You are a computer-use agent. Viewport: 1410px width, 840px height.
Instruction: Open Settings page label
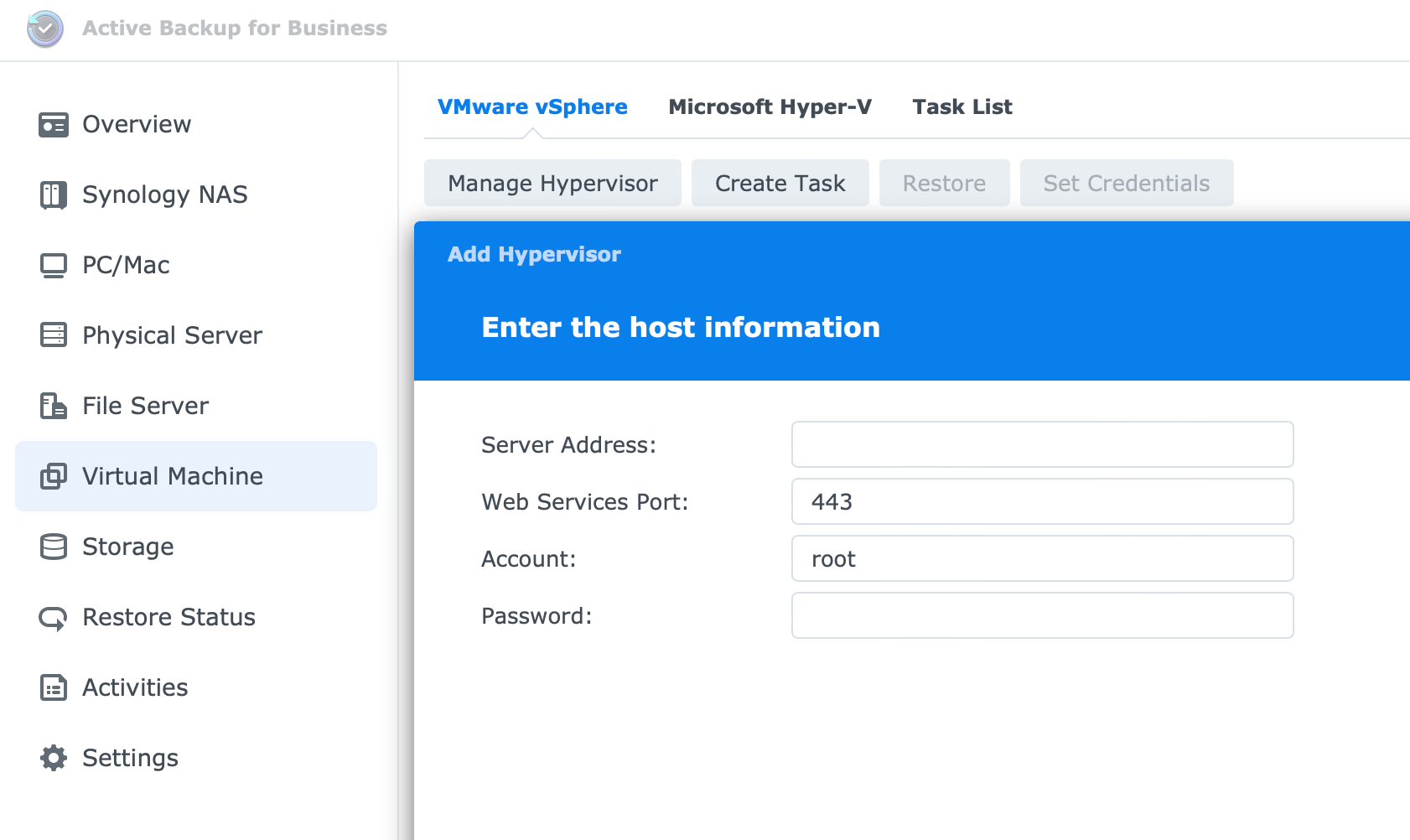130,758
